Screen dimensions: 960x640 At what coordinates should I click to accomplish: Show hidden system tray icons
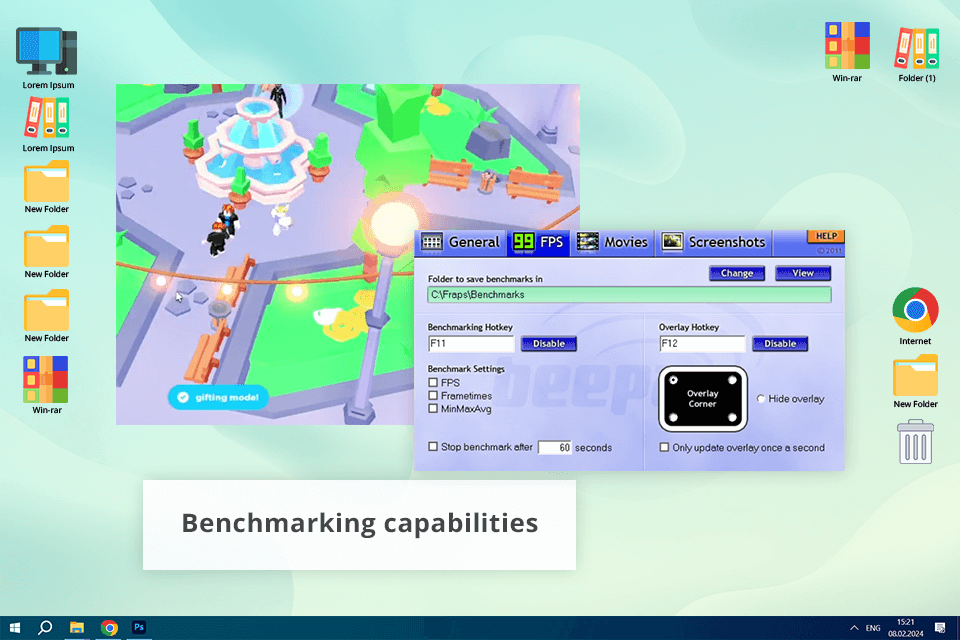tap(854, 628)
